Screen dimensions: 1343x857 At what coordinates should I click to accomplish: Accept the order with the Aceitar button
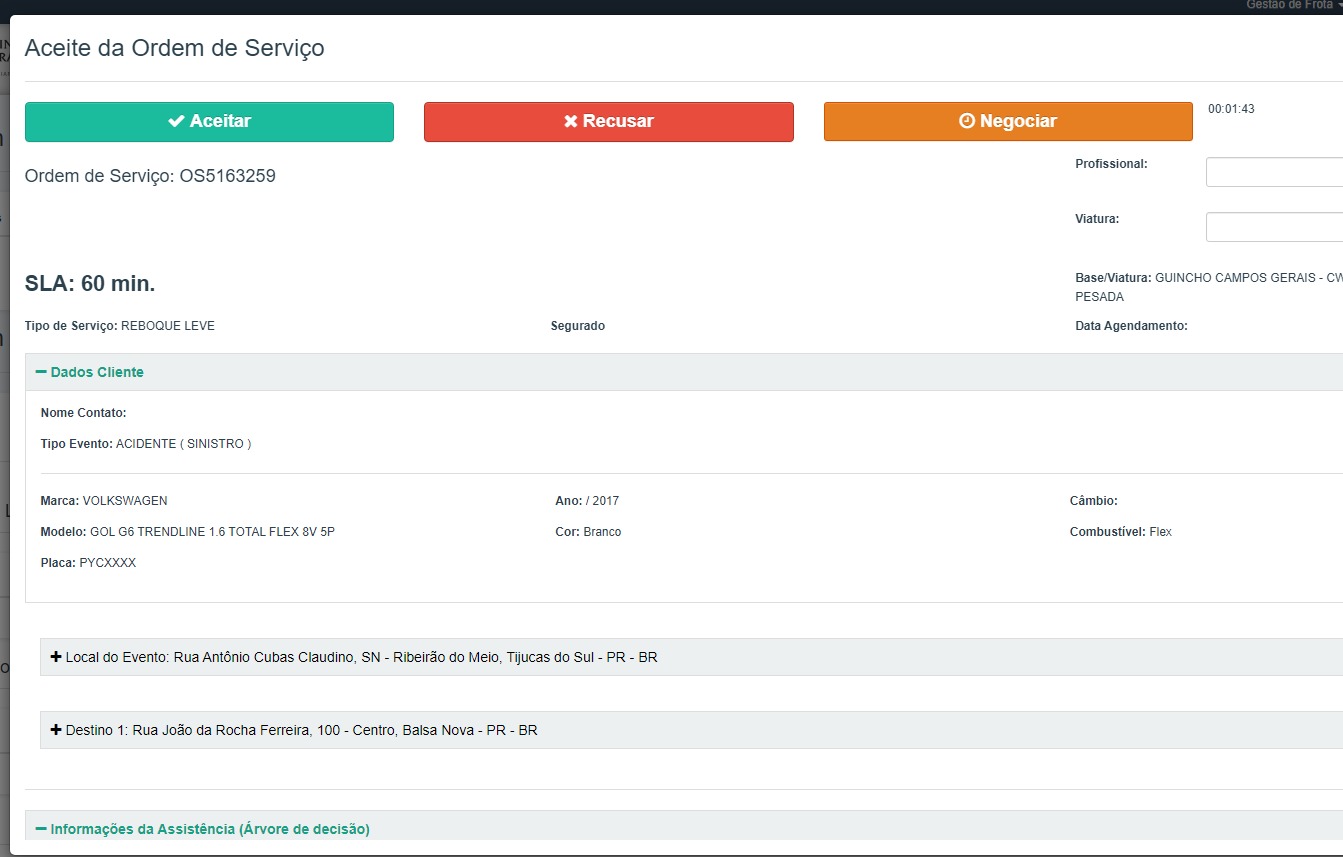click(x=209, y=121)
